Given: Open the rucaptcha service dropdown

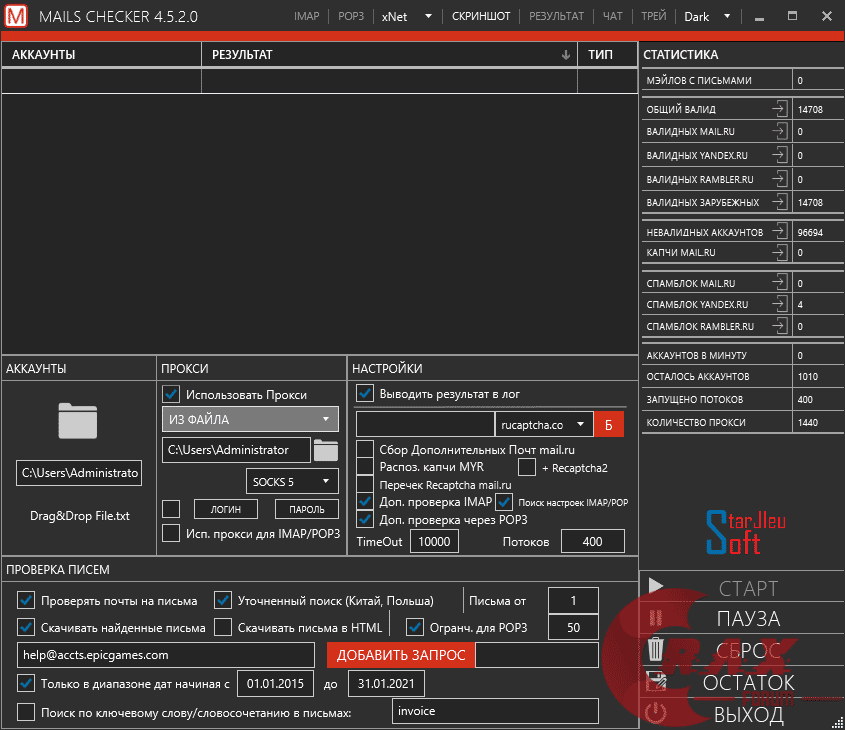Looking at the screenshot, I should (x=544, y=425).
